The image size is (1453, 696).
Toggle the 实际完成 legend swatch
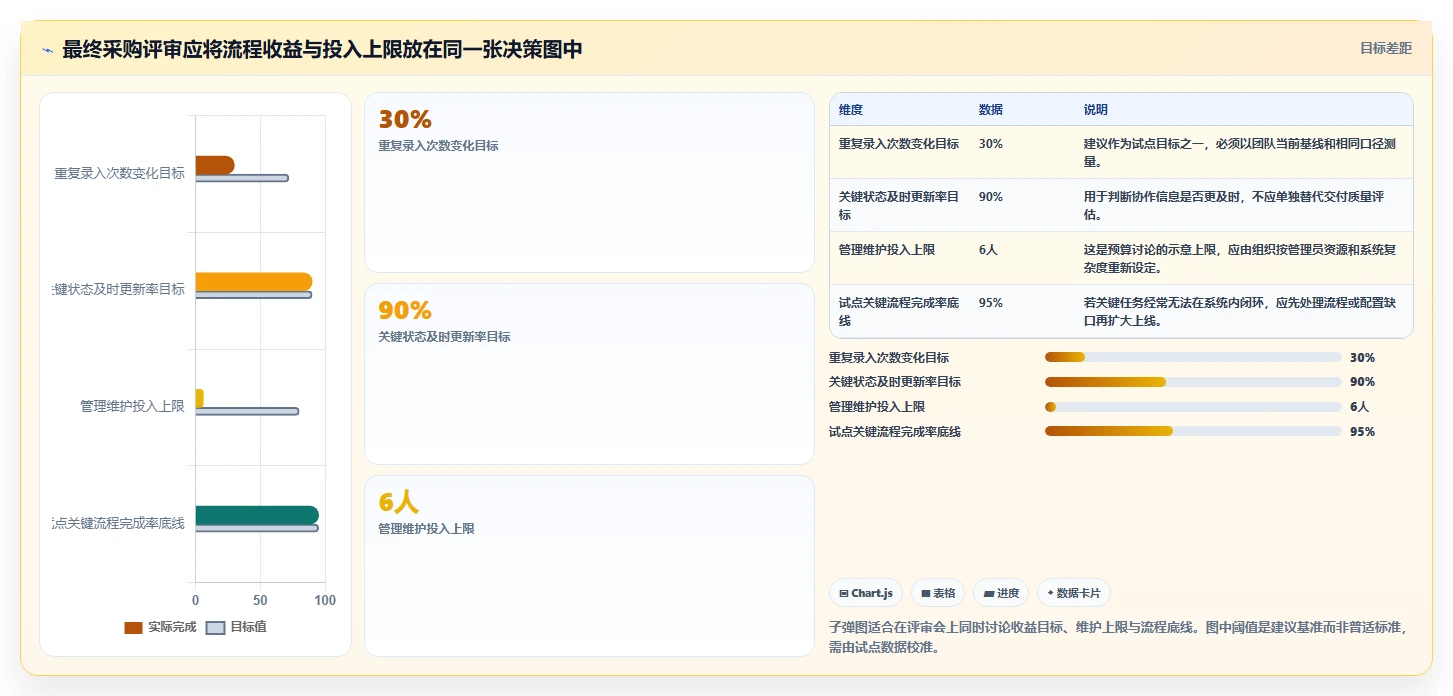click(133, 627)
